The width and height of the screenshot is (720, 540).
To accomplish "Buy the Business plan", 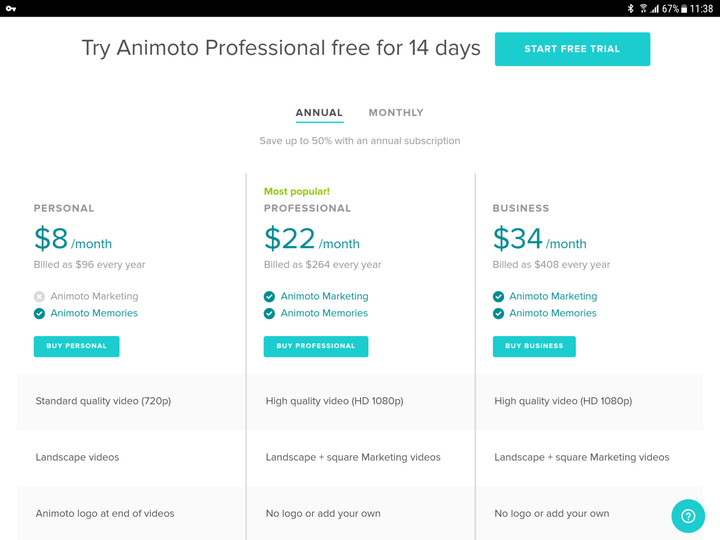I will [534, 346].
